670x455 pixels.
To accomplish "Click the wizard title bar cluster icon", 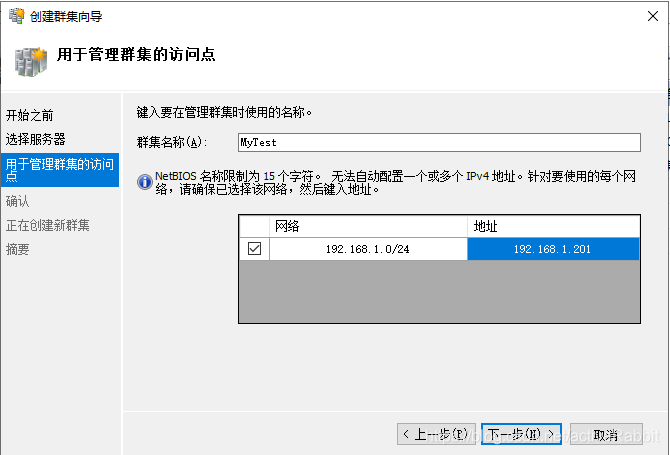I will point(17,16).
